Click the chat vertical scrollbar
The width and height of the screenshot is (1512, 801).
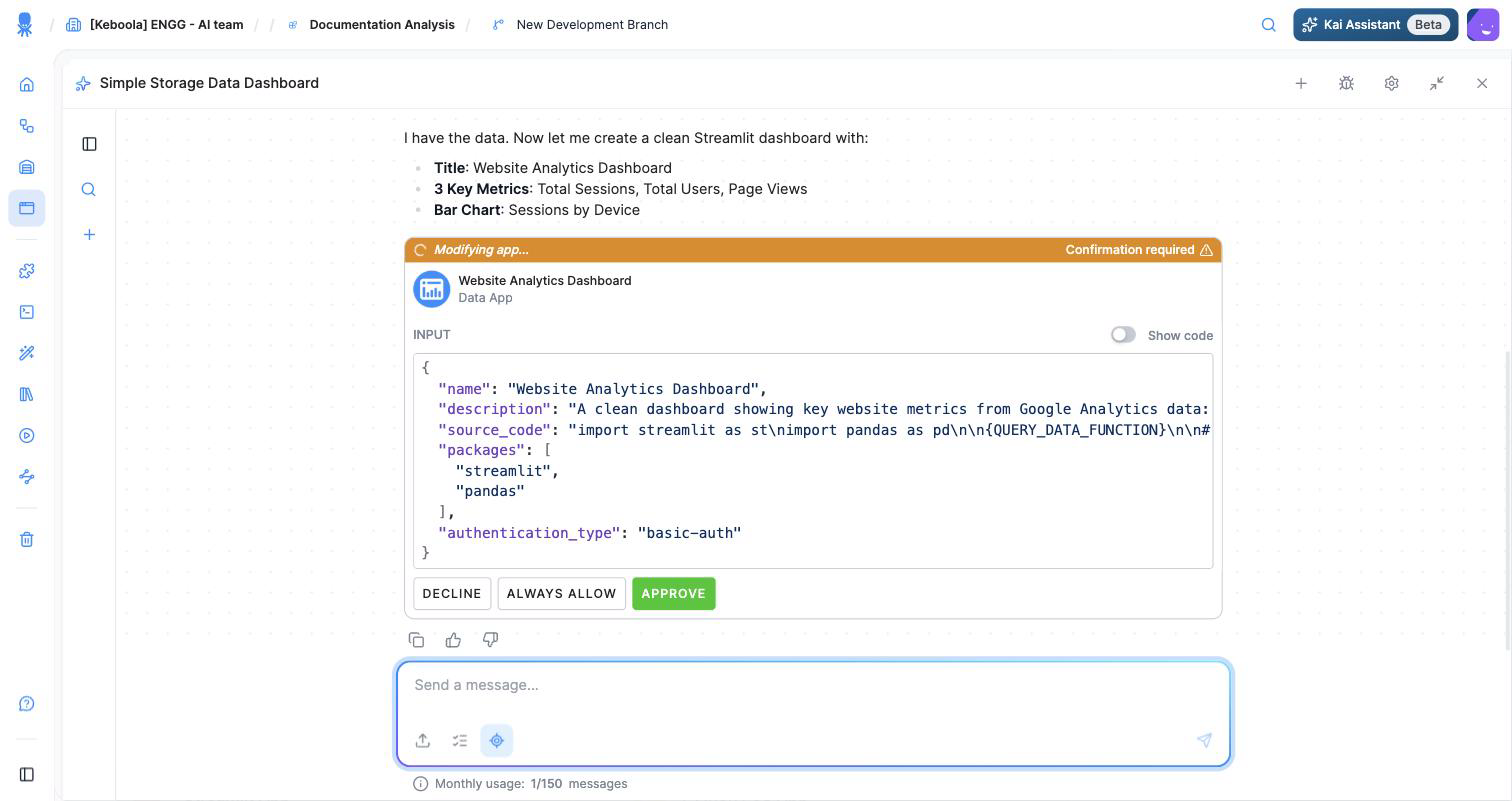tap(1507, 500)
